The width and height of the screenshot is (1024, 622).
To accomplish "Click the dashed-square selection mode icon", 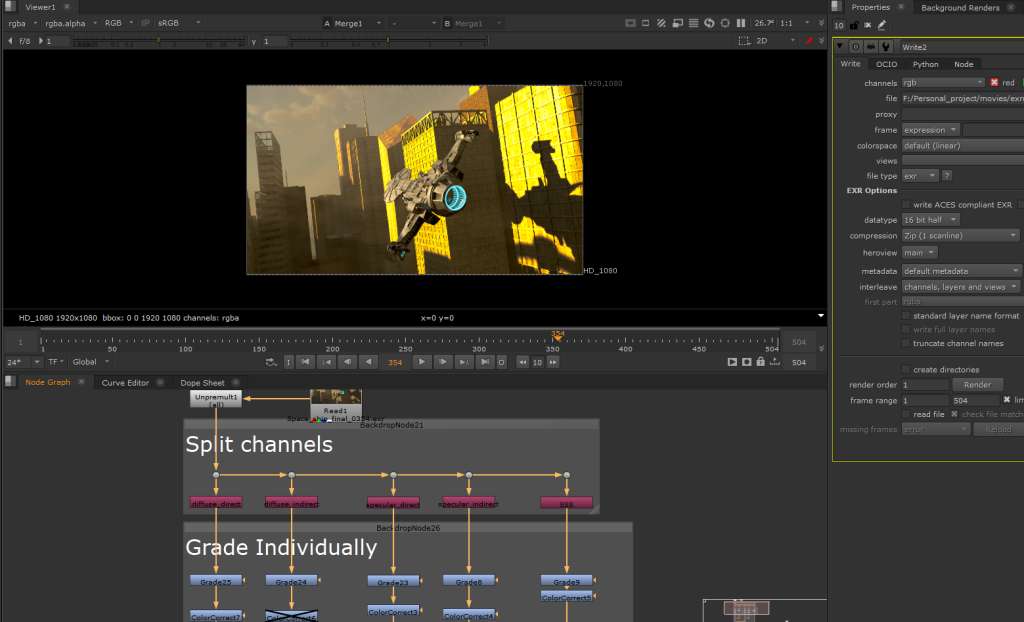I will (744, 41).
